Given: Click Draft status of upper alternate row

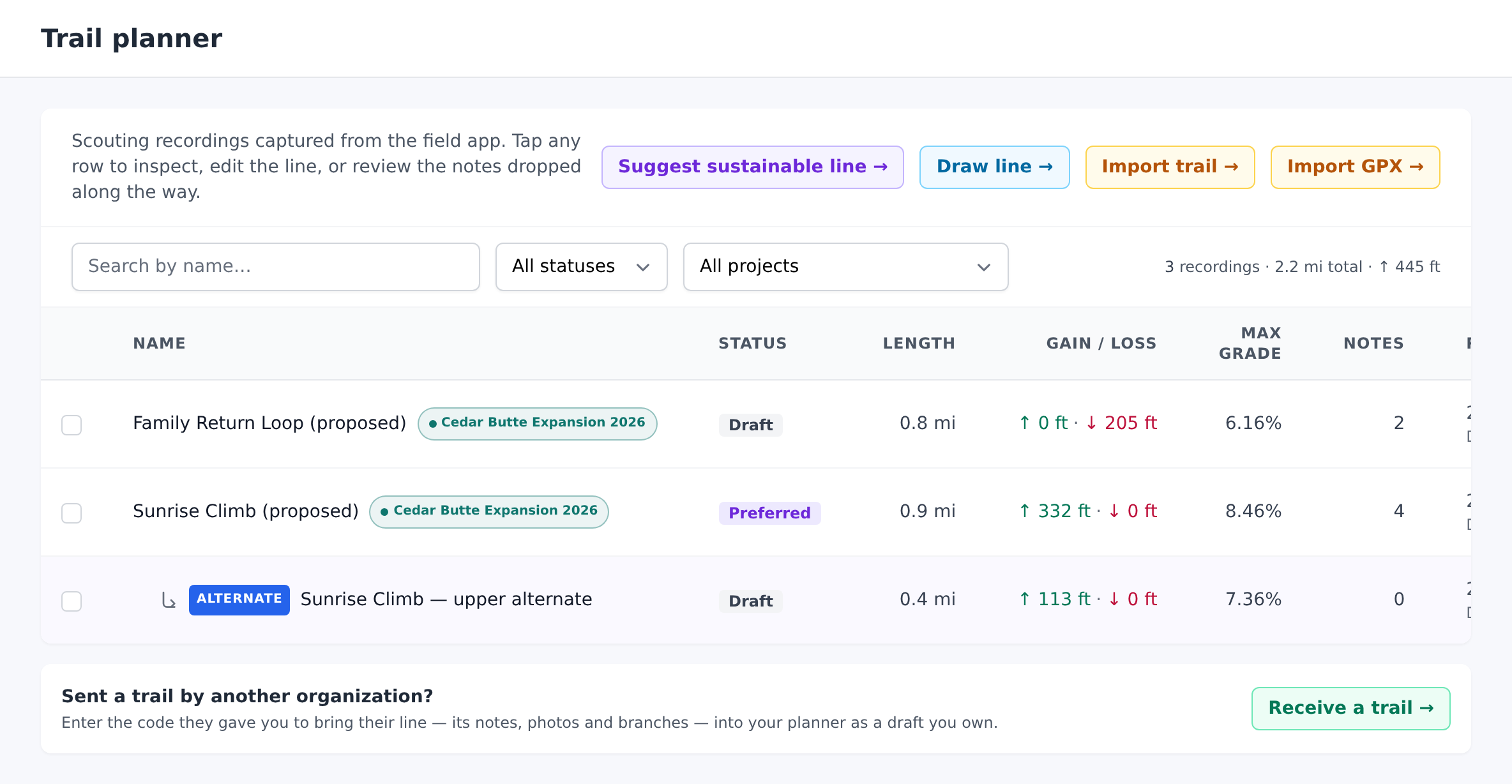Looking at the screenshot, I should [x=750, y=601].
